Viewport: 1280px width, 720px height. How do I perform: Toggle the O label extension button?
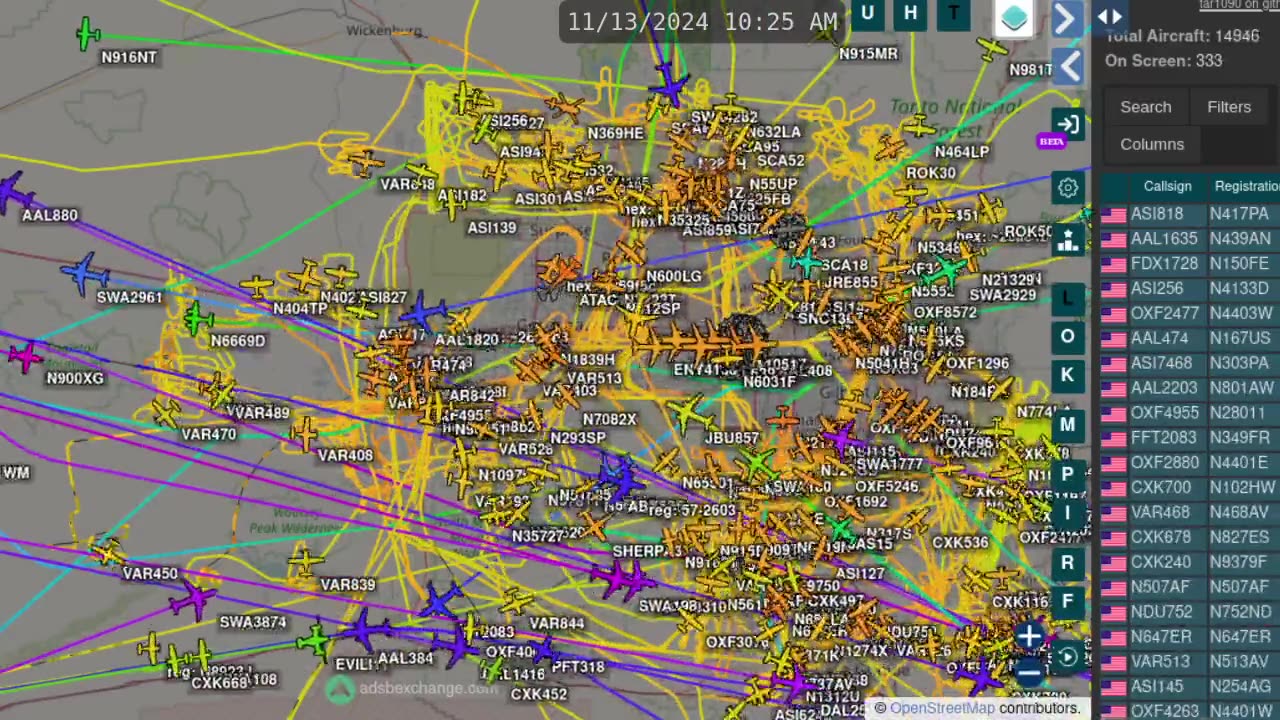pos(1067,336)
